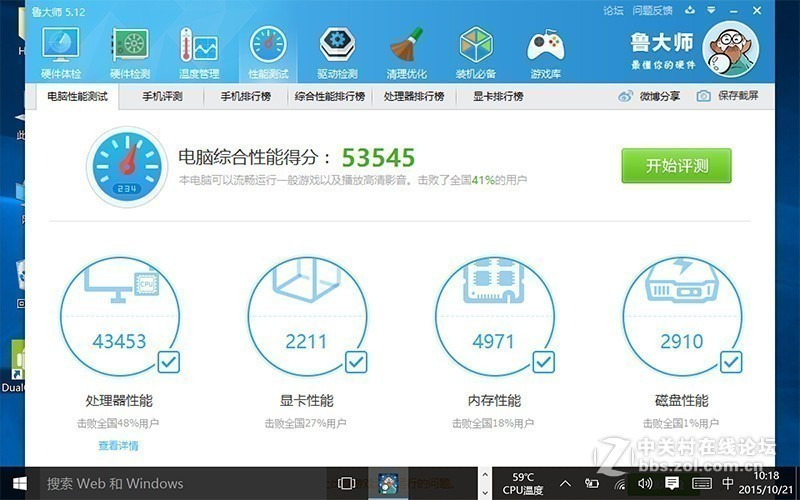Viewport: 800px width, 500px height.
Task: Click the 磁盘性能 disk drive circle
Action: 682,316
